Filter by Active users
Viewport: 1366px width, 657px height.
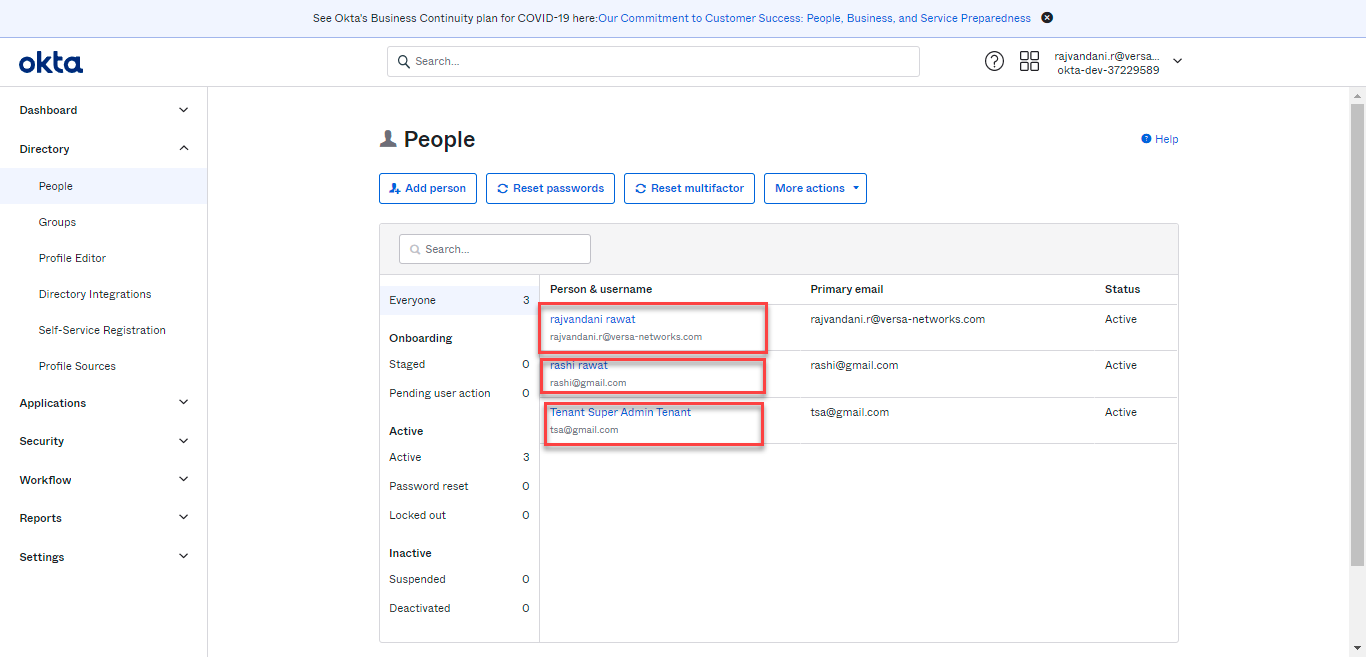click(x=459, y=457)
